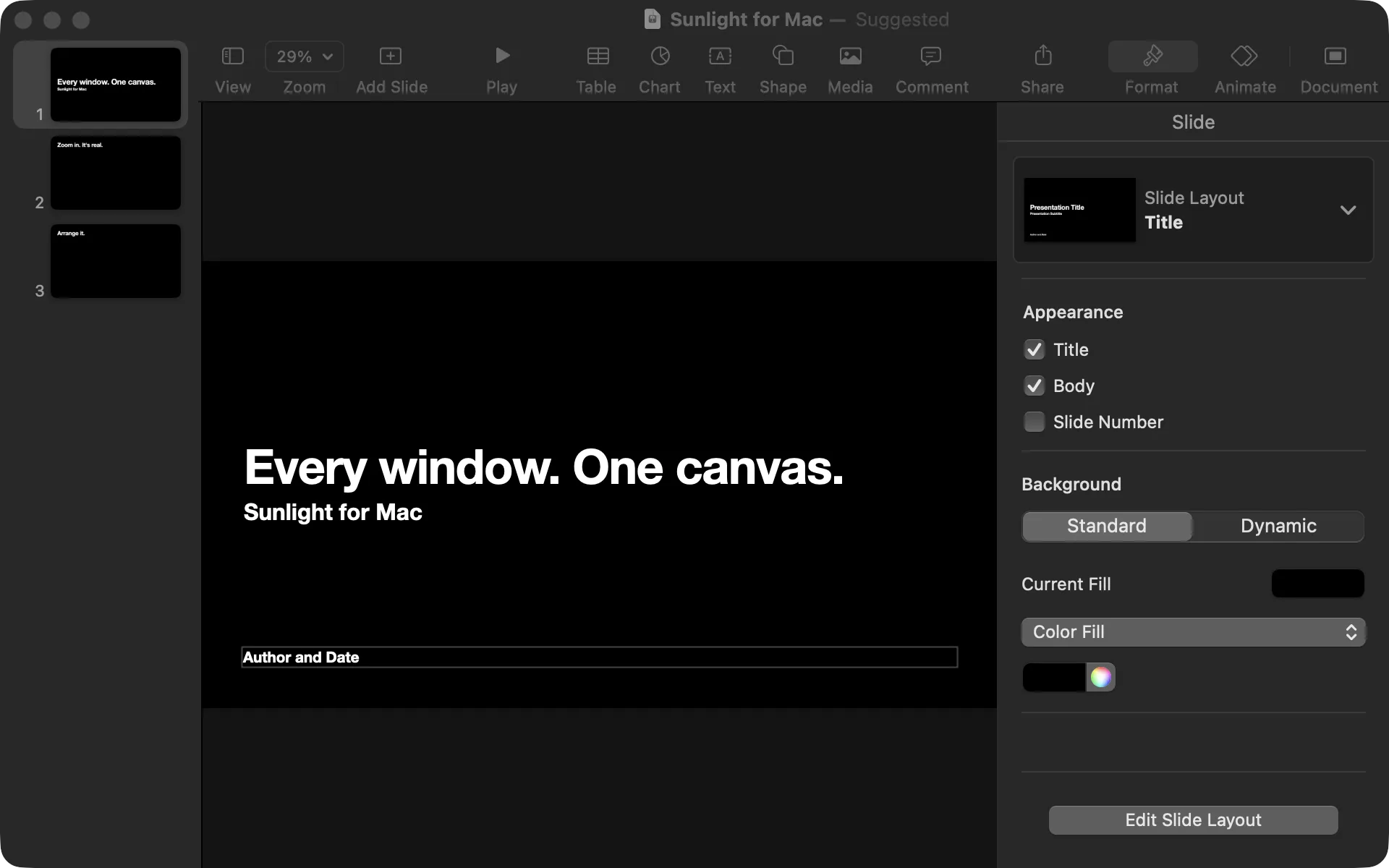Click the document icon in the title bar
The height and width of the screenshot is (868, 1389).
pyautogui.click(x=653, y=19)
